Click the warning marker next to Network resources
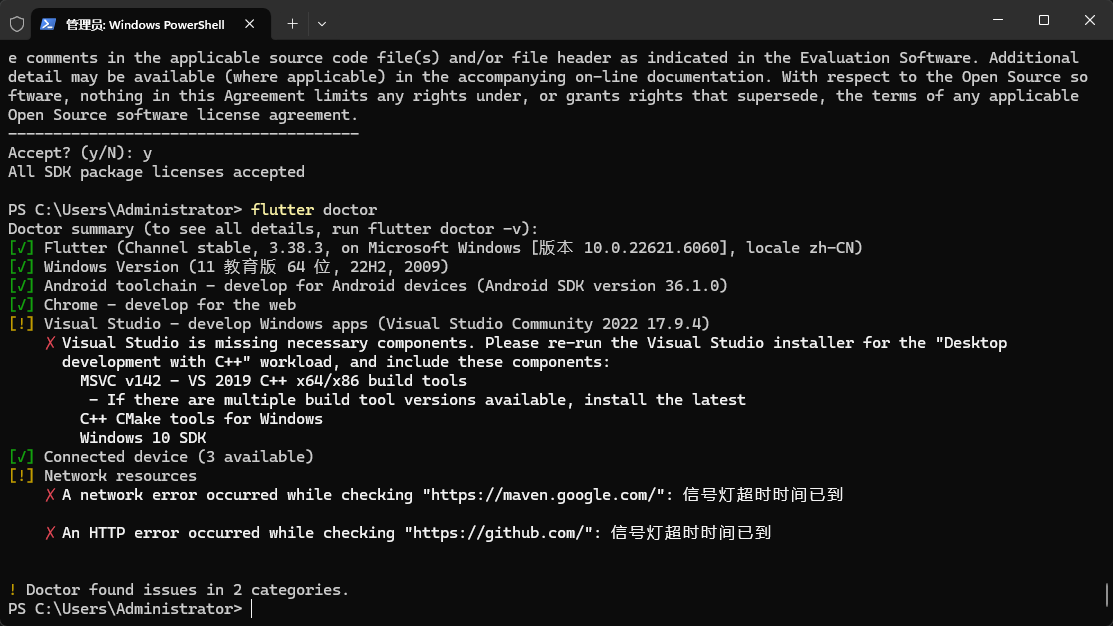1113x626 pixels. (x=21, y=475)
